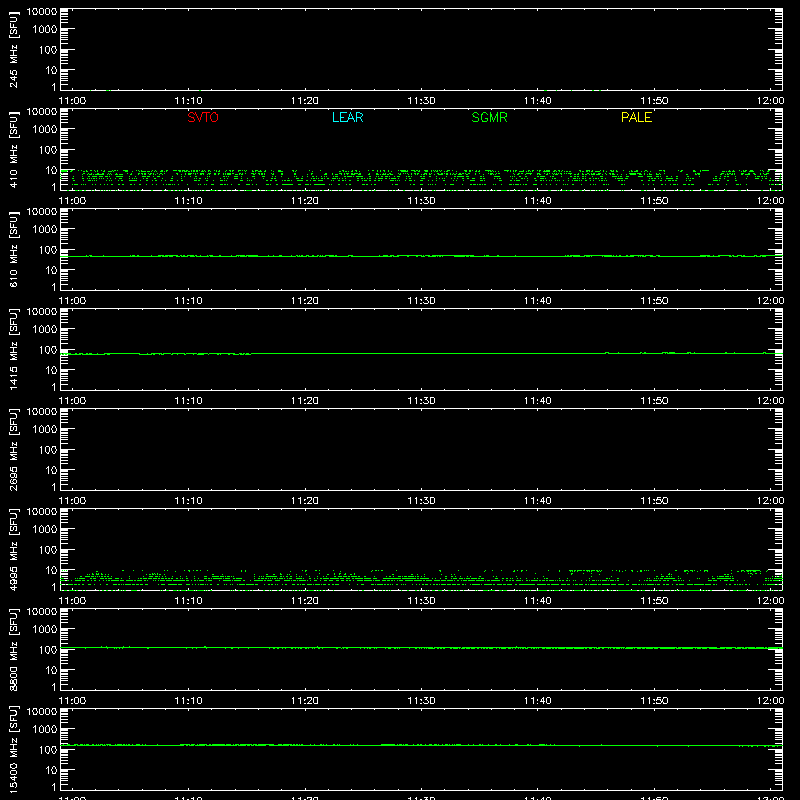800x800 pixels.
Task: Click 11:30 time label of 1415 MHz panel
Action: click(x=421, y=401)
